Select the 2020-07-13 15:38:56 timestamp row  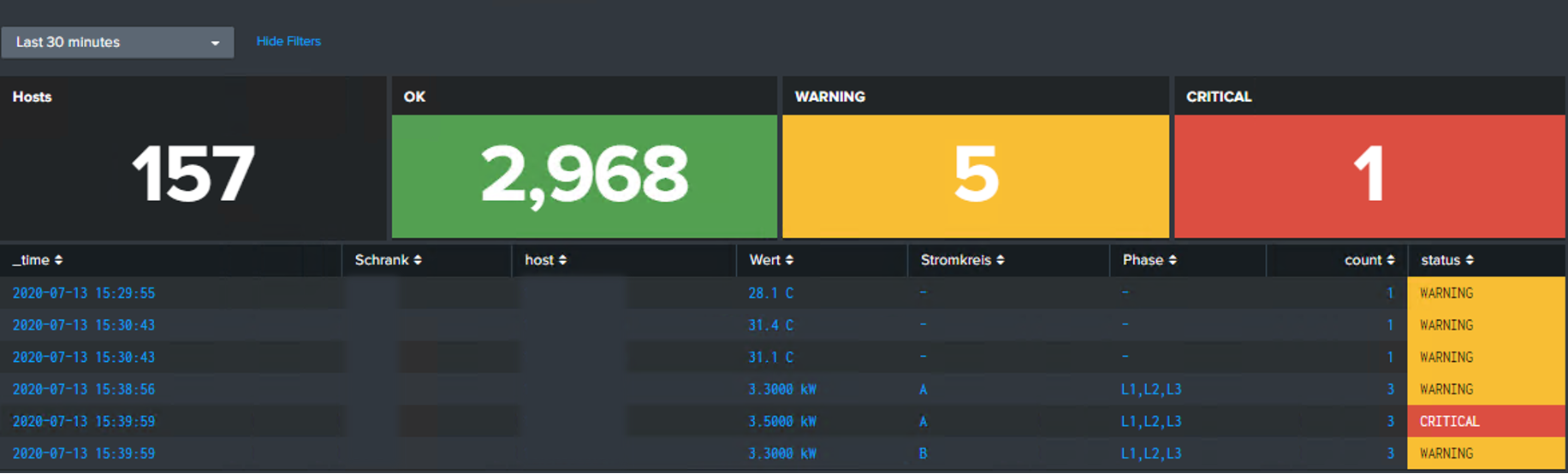pos(84,389)
